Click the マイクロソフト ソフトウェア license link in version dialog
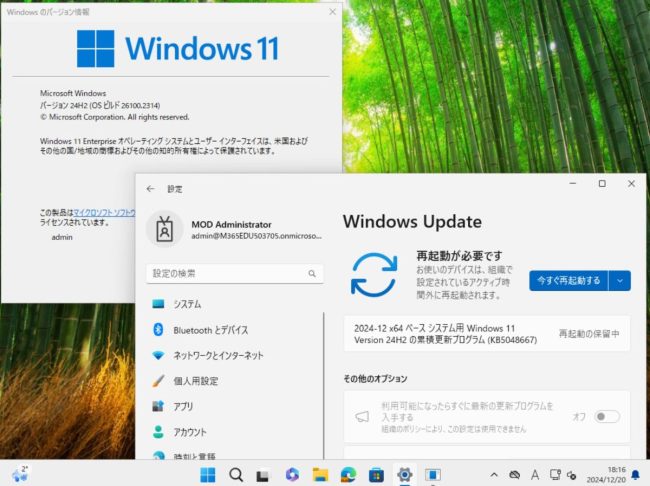Image resolution: width=650 pixels, height=486 pixels. coord(104,213)
